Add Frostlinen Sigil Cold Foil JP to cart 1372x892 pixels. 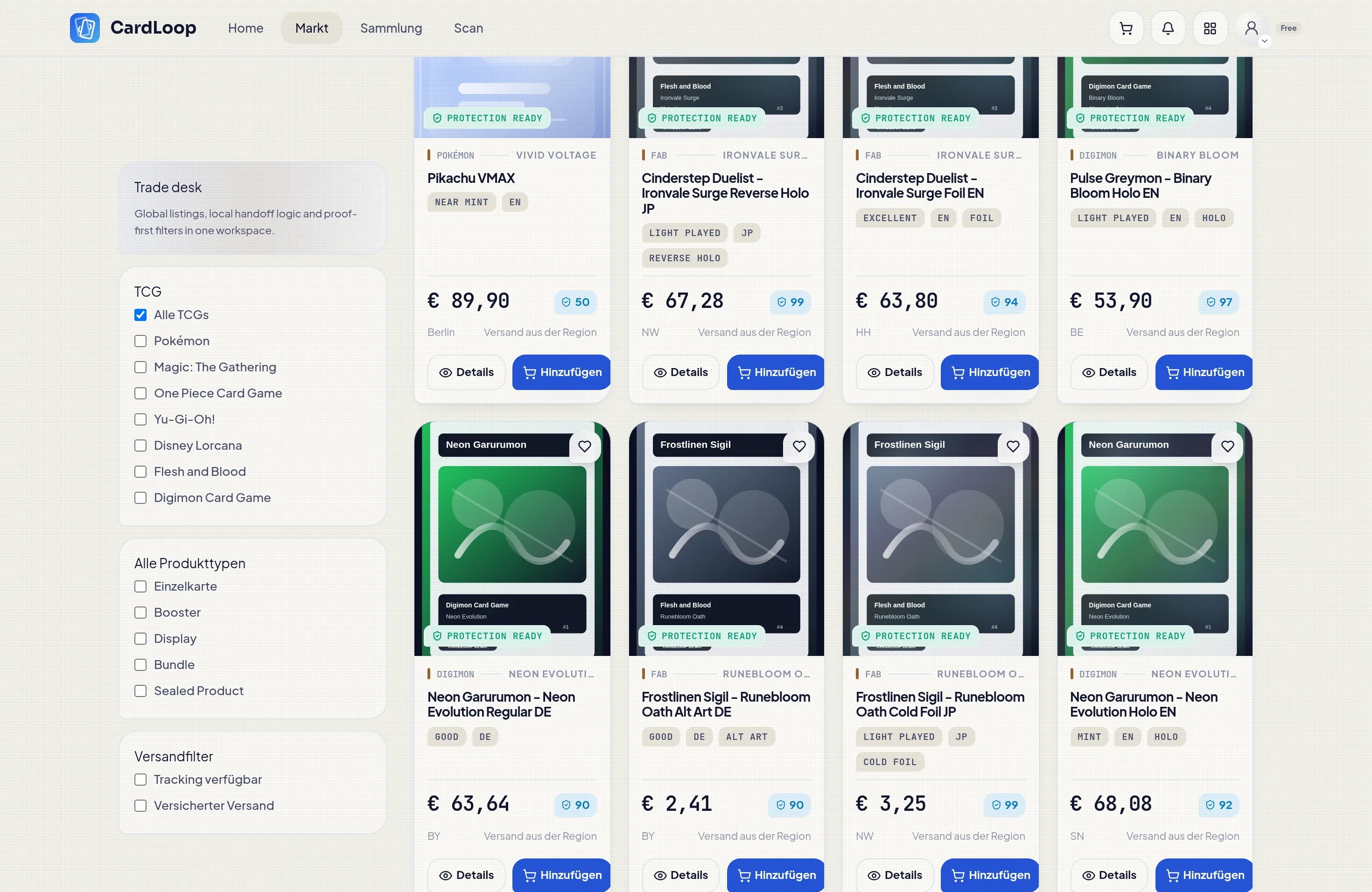pos(990,875)
